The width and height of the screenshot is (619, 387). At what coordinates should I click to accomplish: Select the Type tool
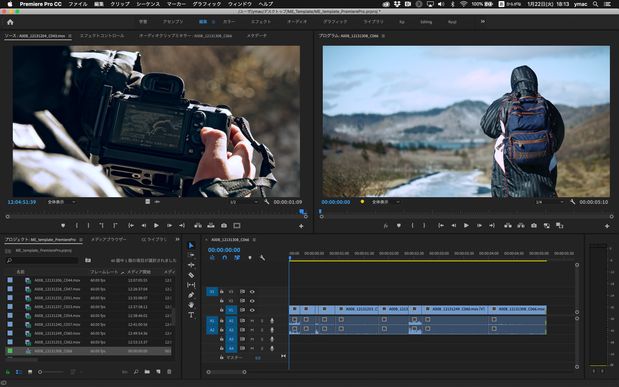pyautogui.click(x=191, y=315)
